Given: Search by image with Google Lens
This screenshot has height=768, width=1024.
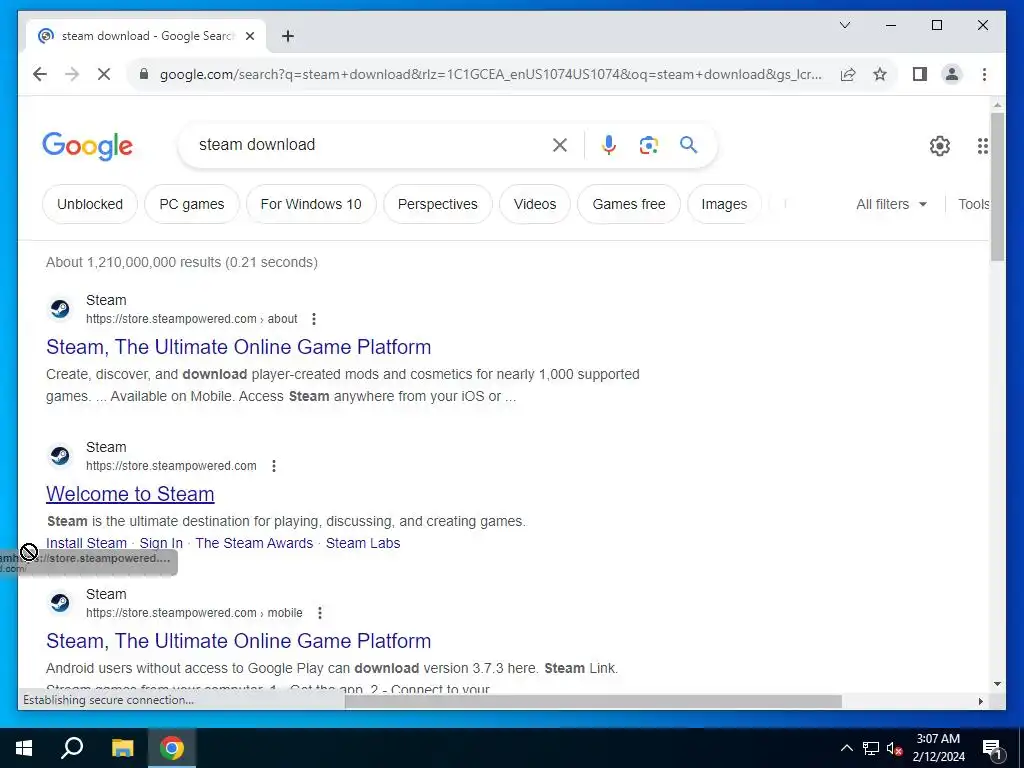Looking at the screenshot, I should 648,145.
